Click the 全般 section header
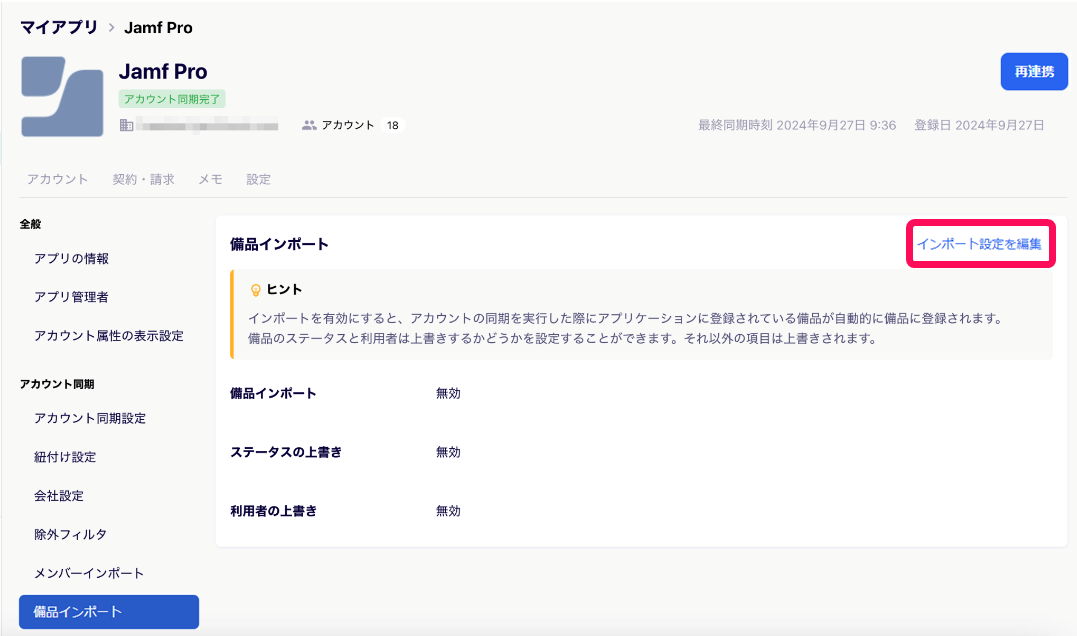 click(x=30, y=224)
